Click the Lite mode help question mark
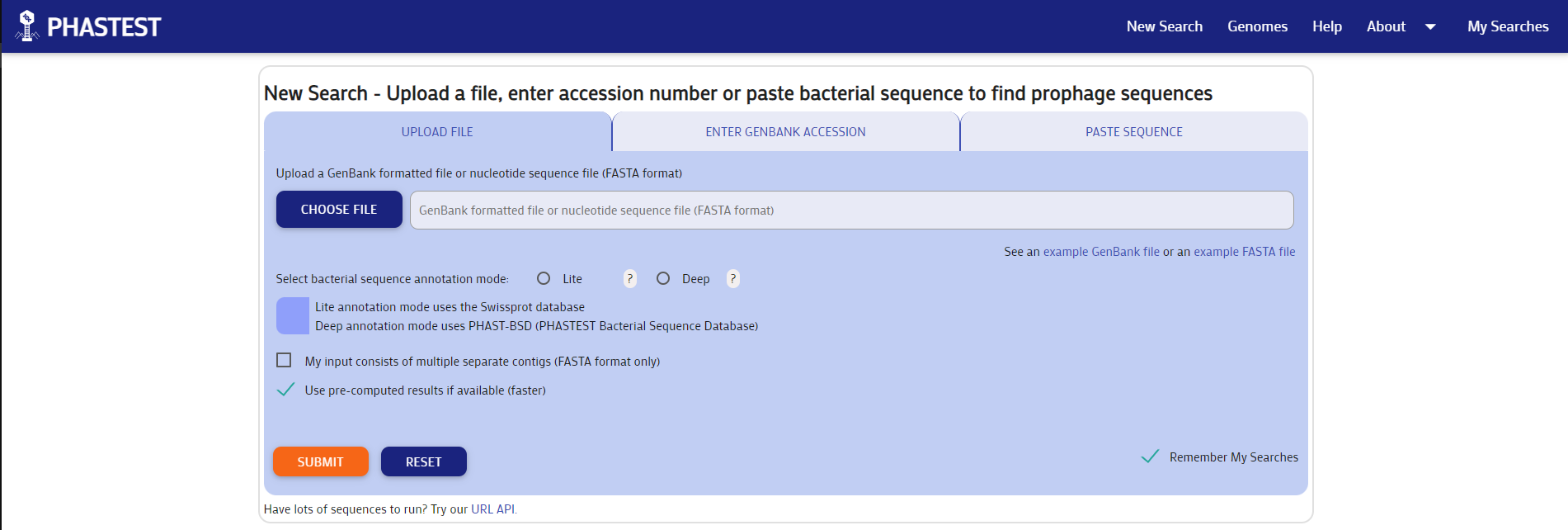 click(x=629, y=279)
